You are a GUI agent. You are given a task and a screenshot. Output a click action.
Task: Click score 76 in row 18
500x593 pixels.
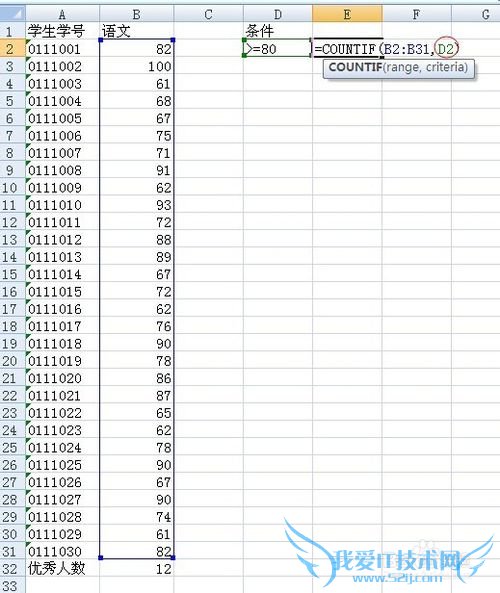tap(137, 326)
